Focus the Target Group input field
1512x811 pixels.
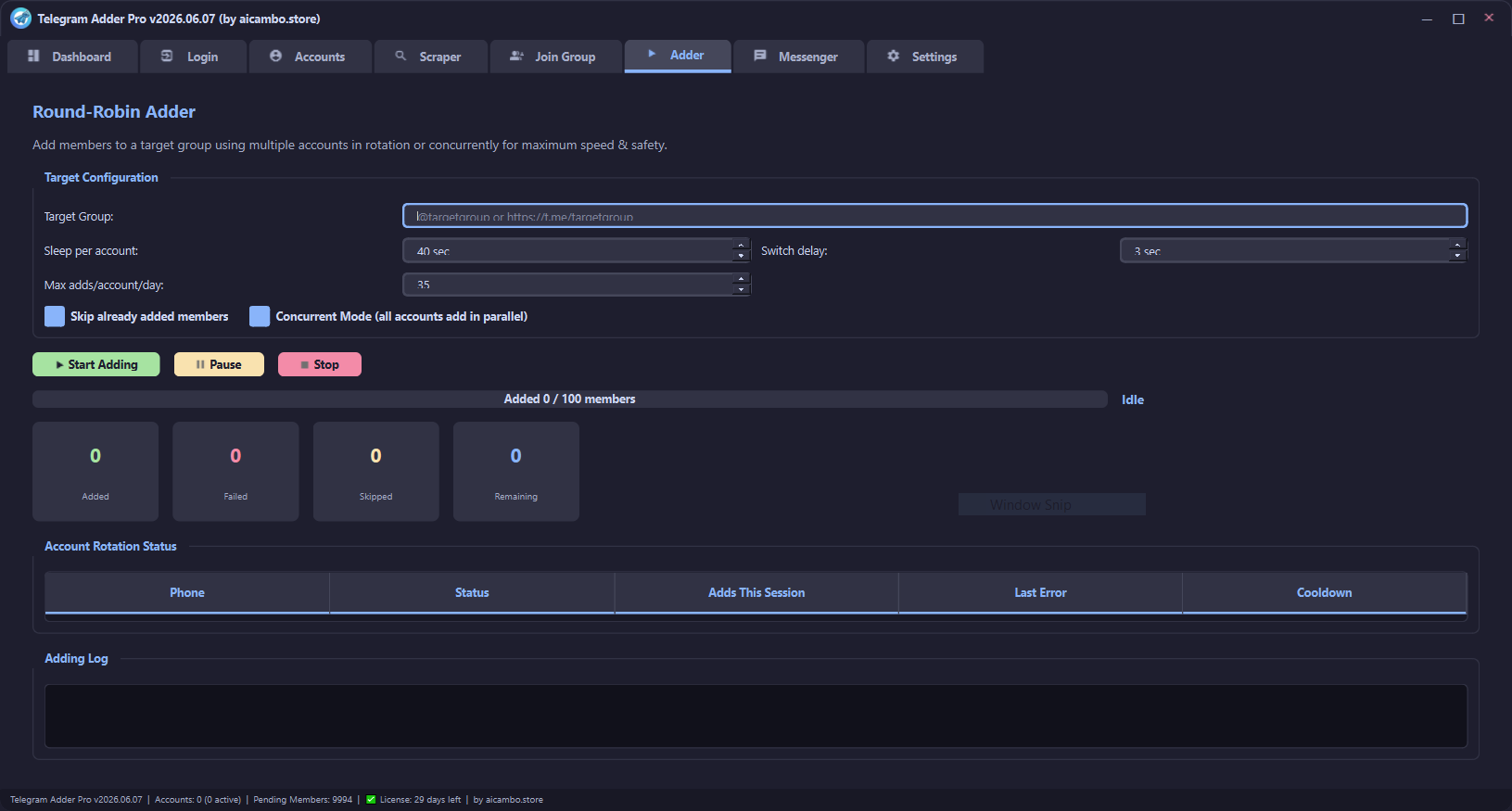(x=934, y=216)
